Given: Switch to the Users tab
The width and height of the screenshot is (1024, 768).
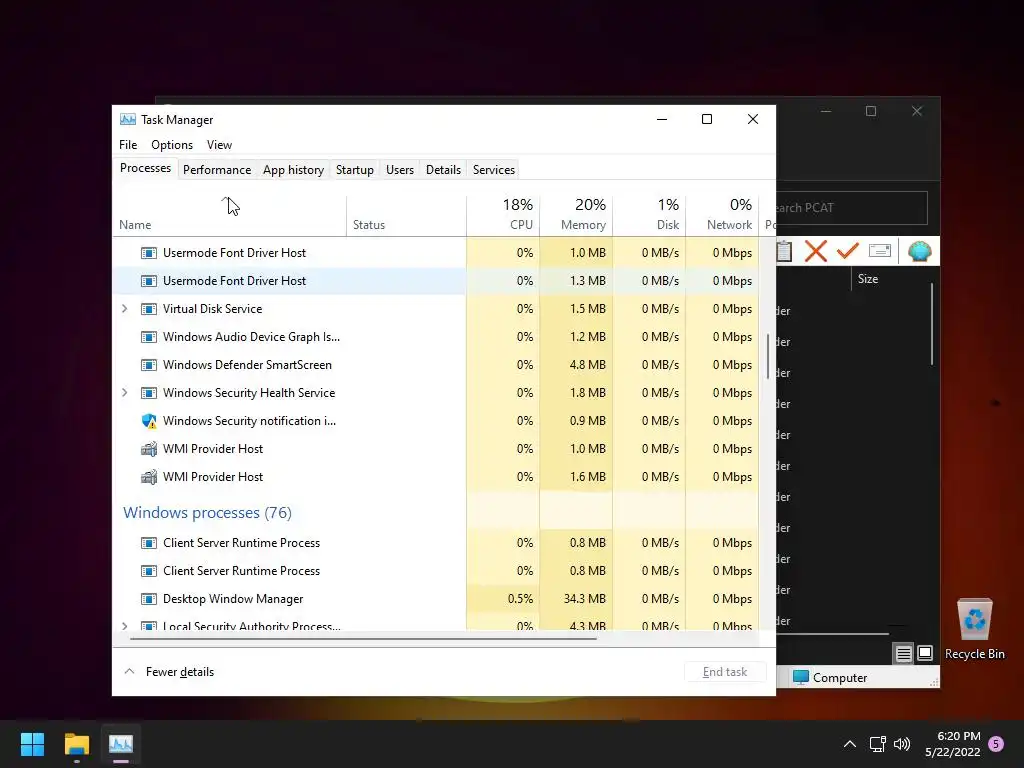Looking at the screenshot, I should 400,170.
